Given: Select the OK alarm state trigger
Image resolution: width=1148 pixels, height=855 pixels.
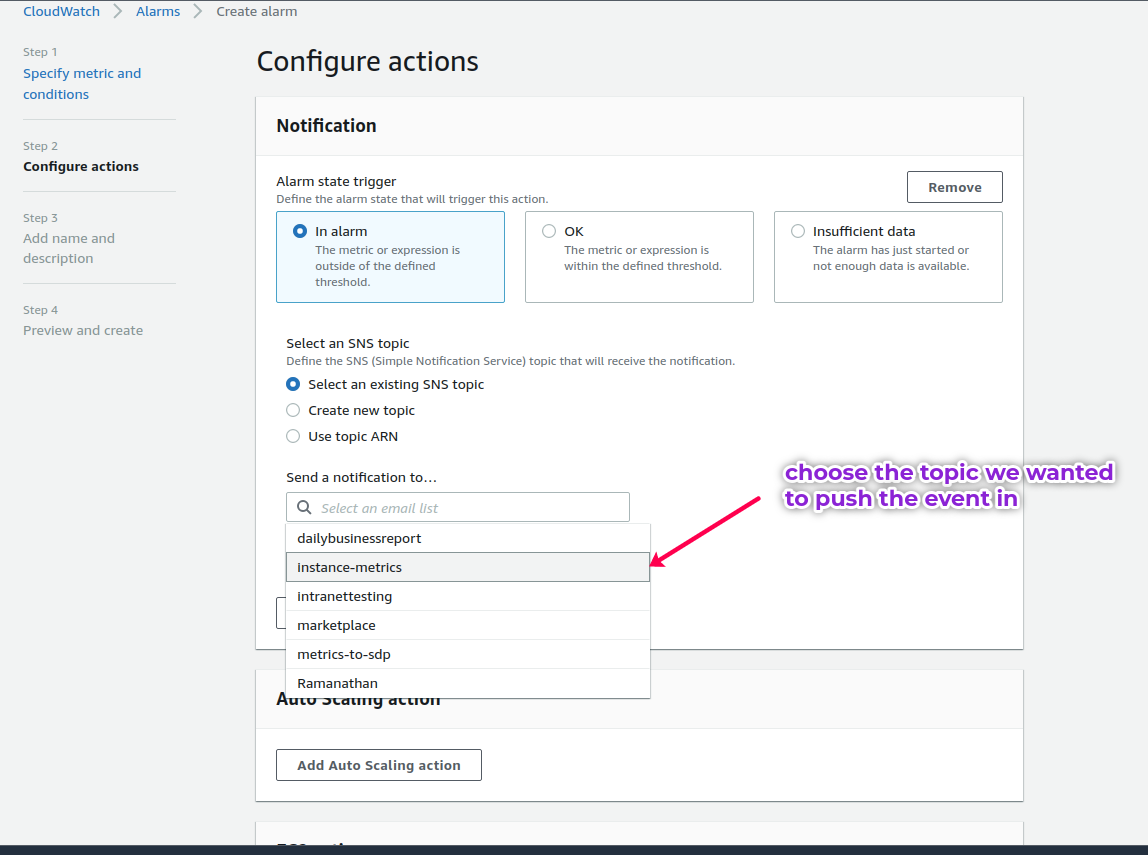Looking at the screenshot, I should click(x=549, y=231).
